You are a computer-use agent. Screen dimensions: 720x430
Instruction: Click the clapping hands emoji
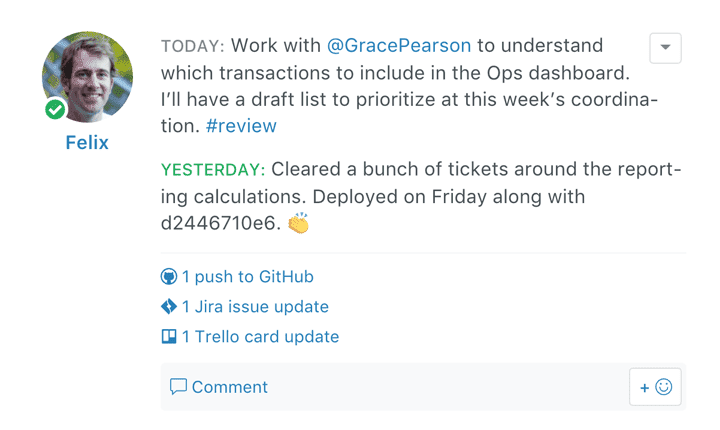(298, 224)
